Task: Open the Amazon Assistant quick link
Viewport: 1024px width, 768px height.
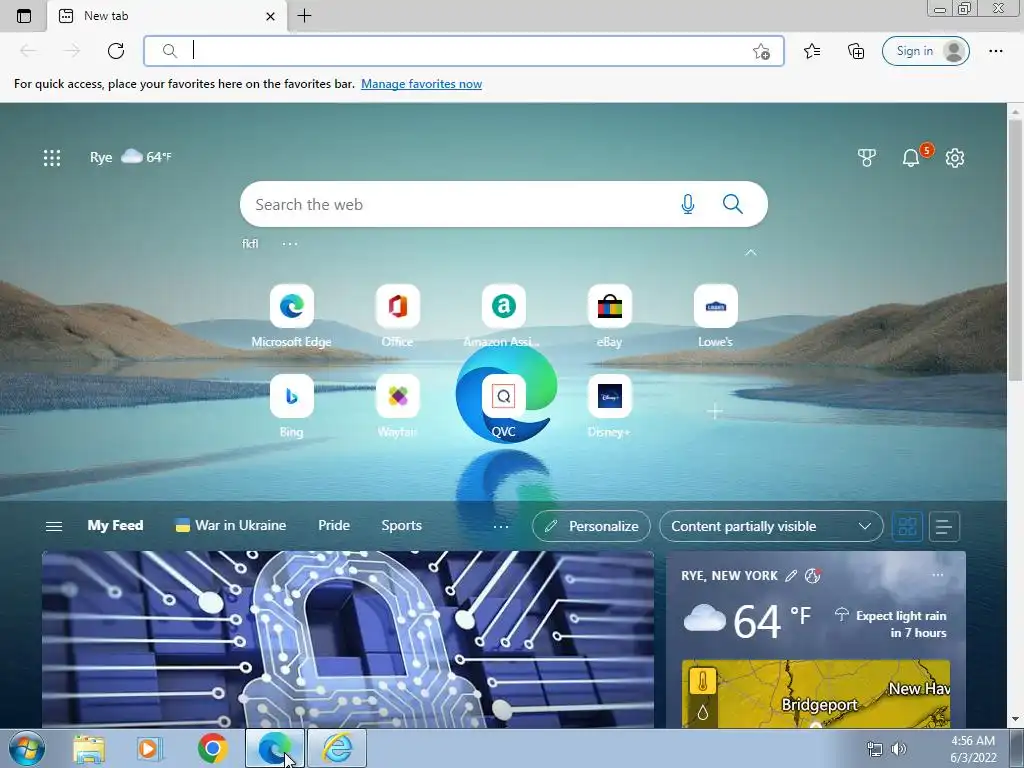Action: [x=503, y=316]
